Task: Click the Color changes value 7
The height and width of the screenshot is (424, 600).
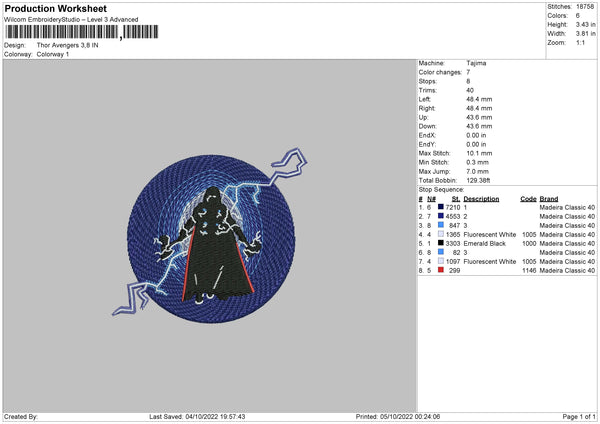Action: tap(468, 72)
